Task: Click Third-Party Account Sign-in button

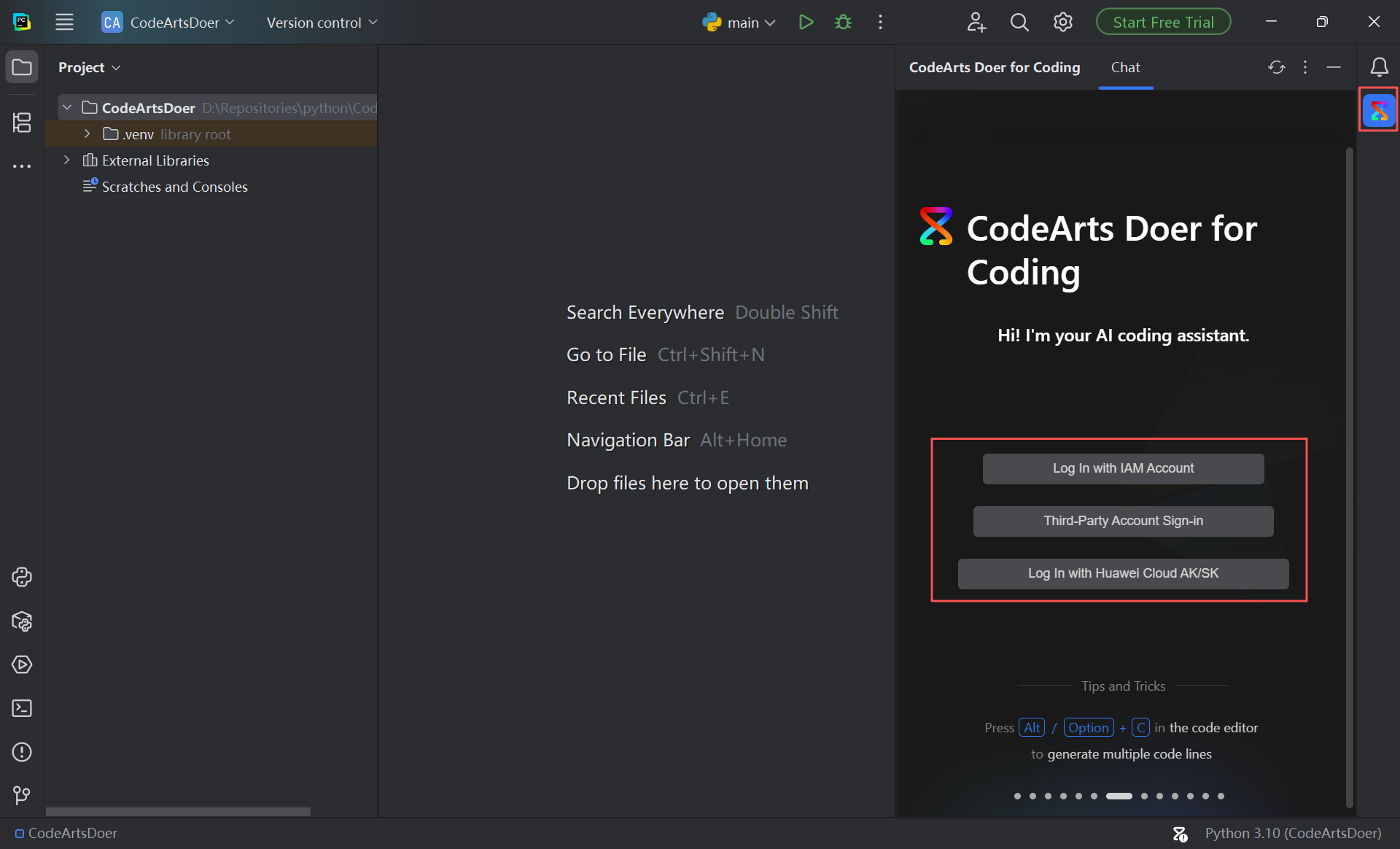Action: (x=1123, y=521)
